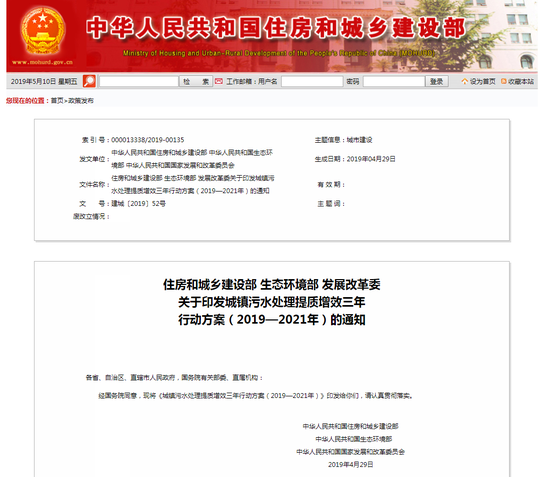This screenshot has width=550, height=477.
Task: Click the bold heading line 住房和城乡建设部 生态环境部 发展改革委
Action: pyautogui.click(x=272, y=284)
